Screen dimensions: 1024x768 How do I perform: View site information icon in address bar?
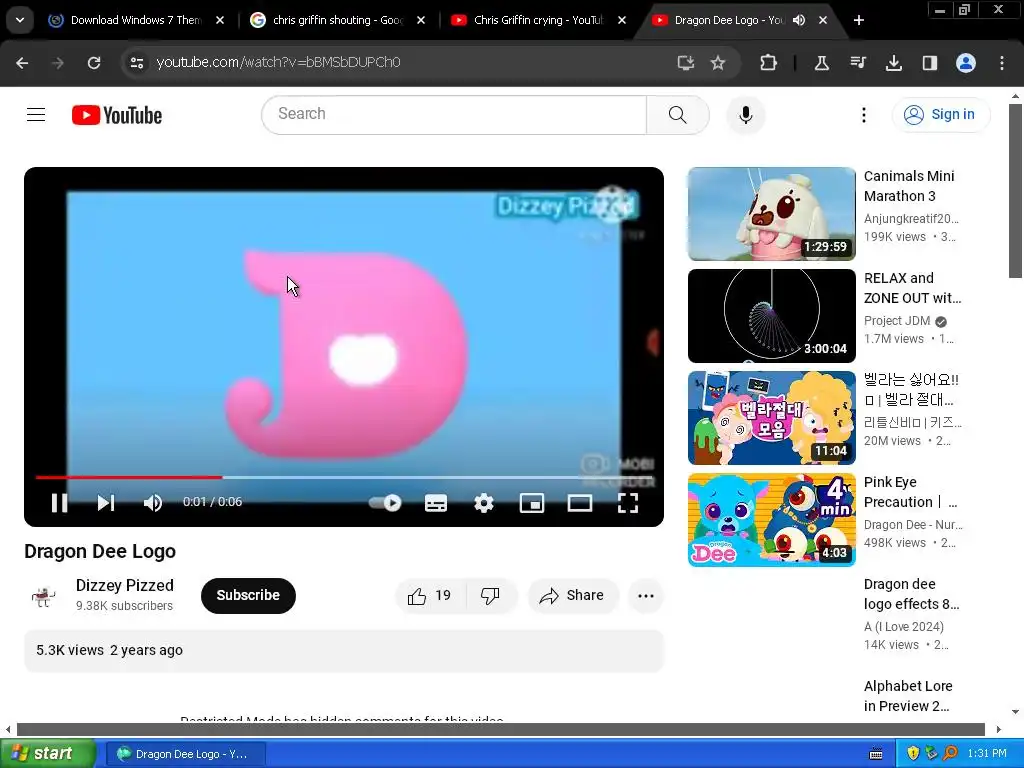point(136,63)
